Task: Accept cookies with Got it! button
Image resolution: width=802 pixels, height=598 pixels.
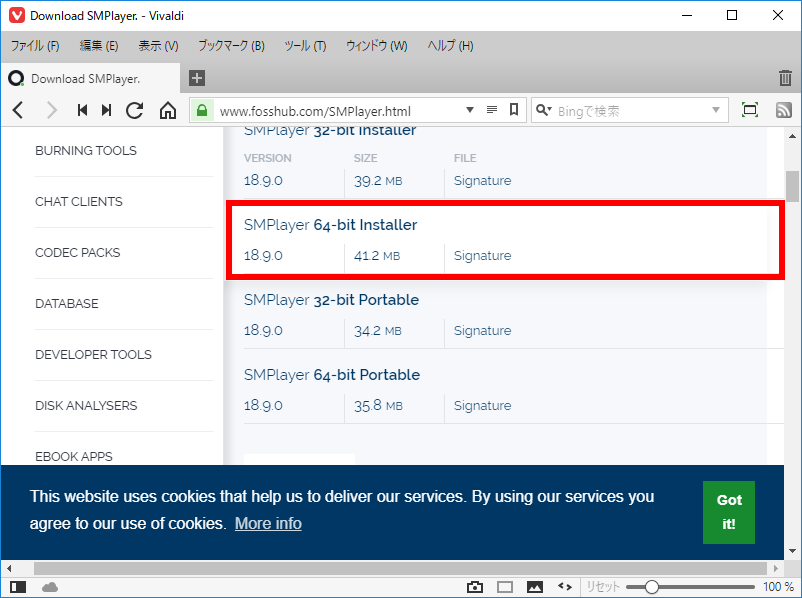Action: [x=729, y=512]
